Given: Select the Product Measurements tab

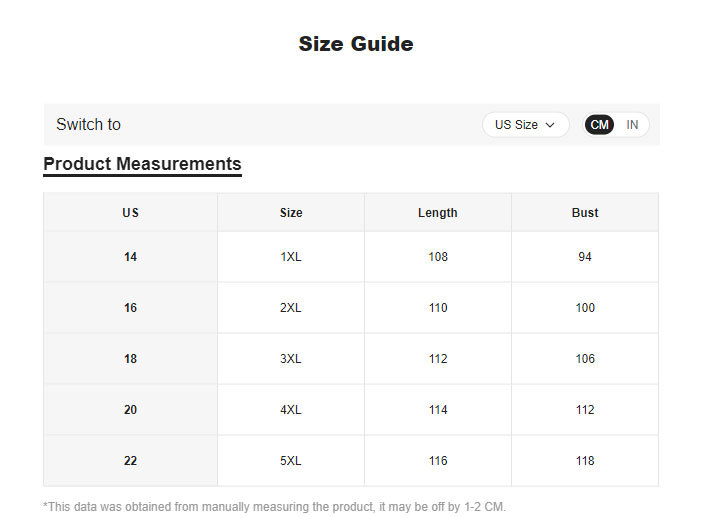Looking at the screenshot, I should (x=142, y=164).
